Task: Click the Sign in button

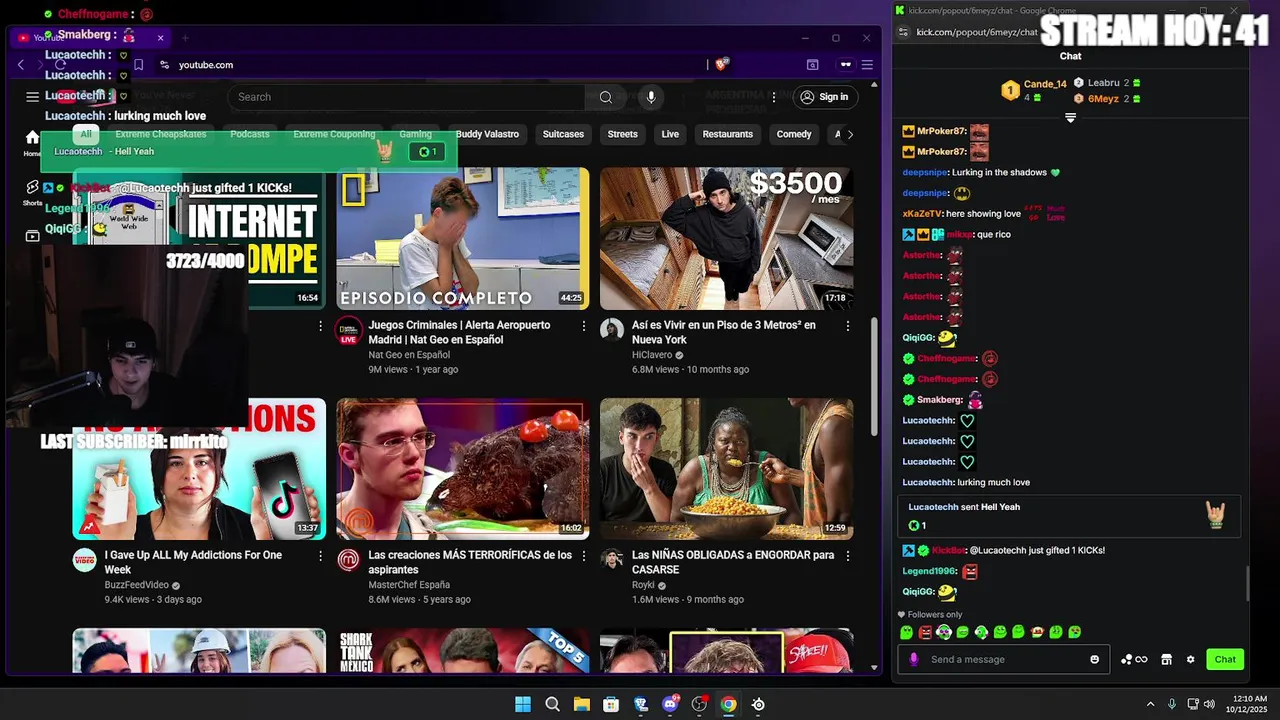Action: [823, 97]
